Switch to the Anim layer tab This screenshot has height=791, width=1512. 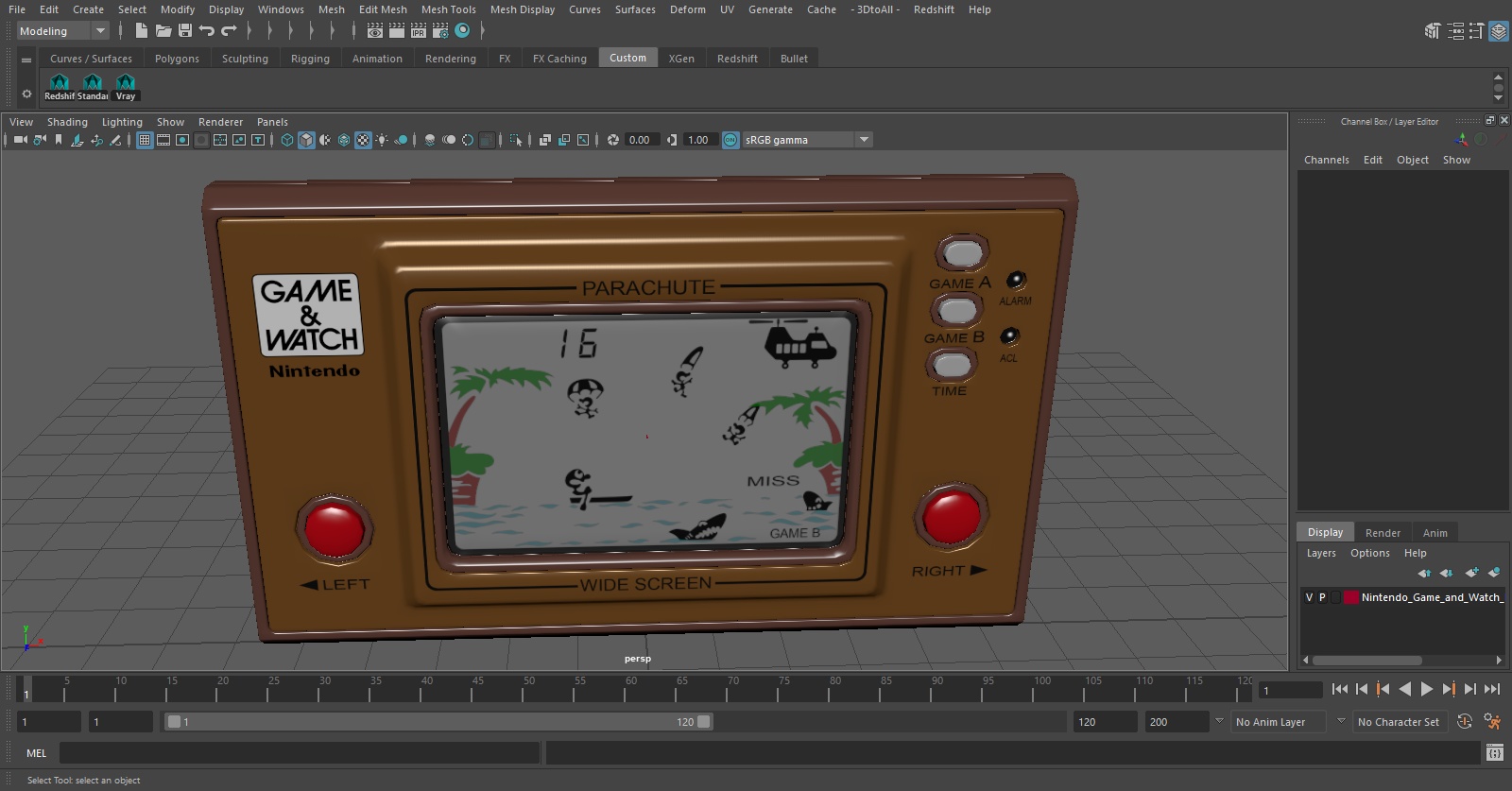pyautogui.click(x=1435, y=533)
